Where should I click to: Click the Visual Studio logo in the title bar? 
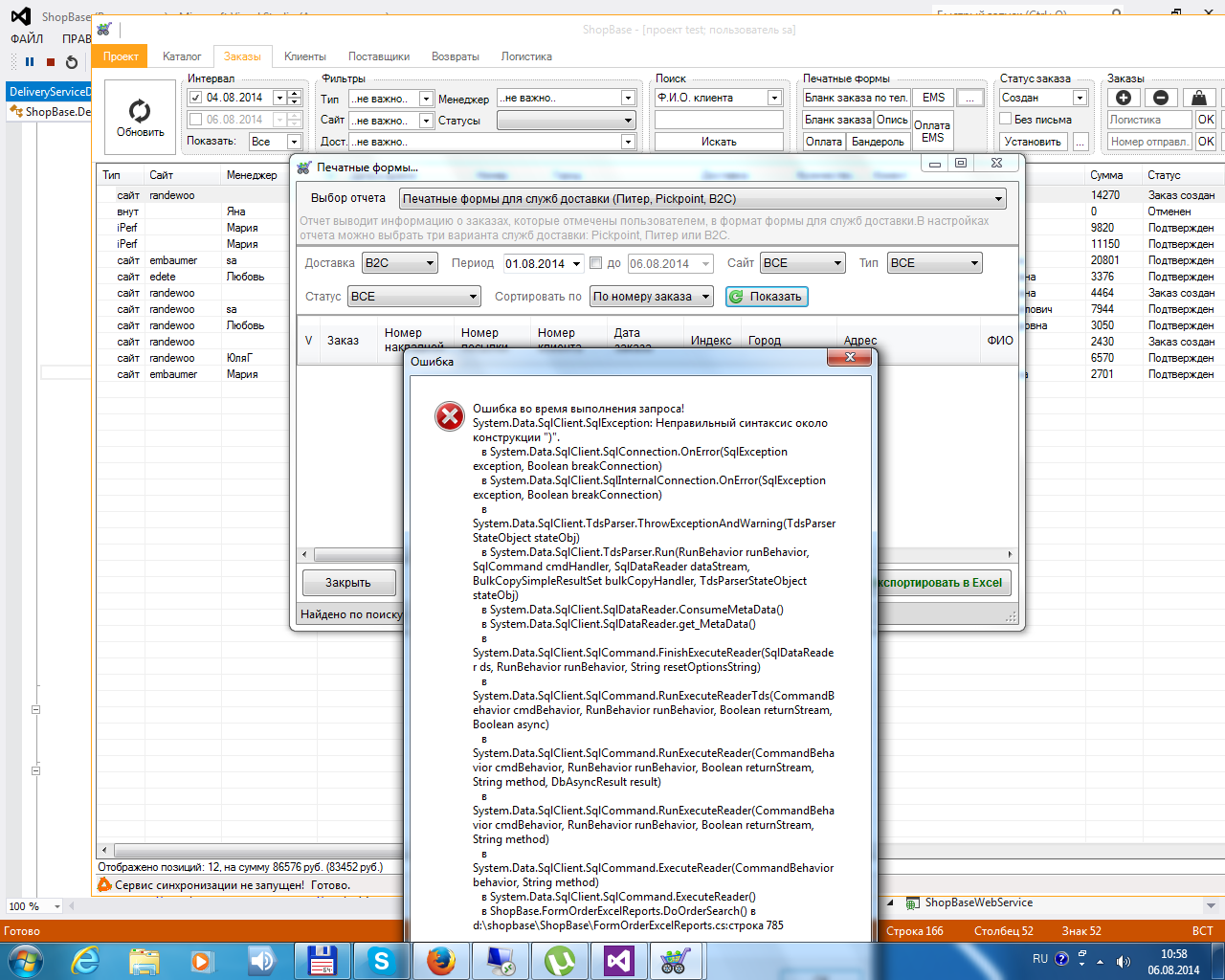coord(21,16)
